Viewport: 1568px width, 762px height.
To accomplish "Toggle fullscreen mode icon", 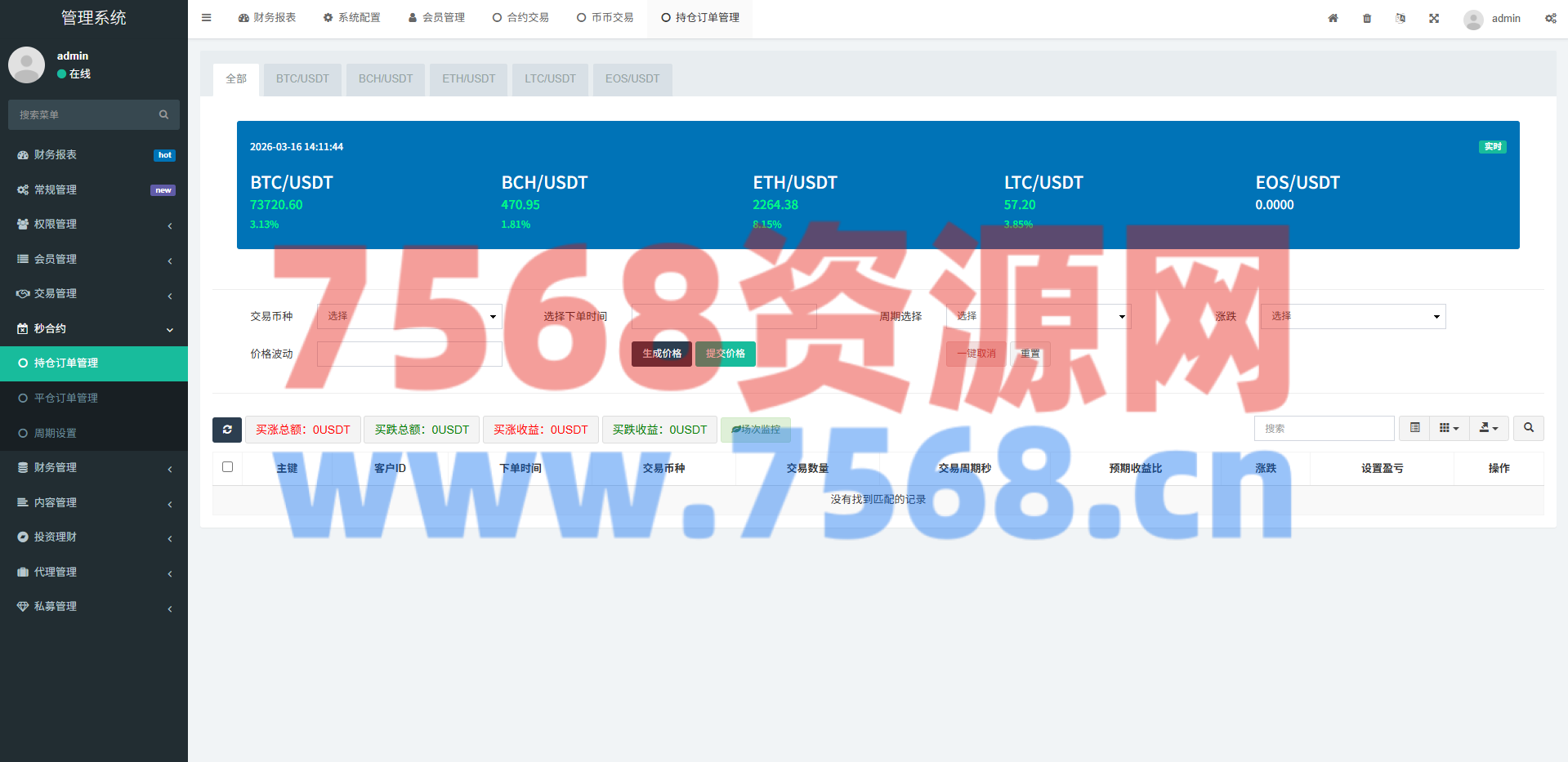I will point(1434,18).
